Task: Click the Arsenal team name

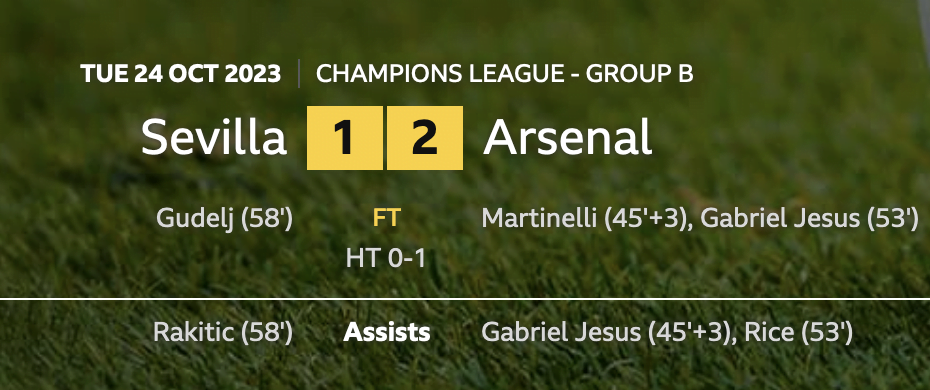Action: tap(568, 138)
